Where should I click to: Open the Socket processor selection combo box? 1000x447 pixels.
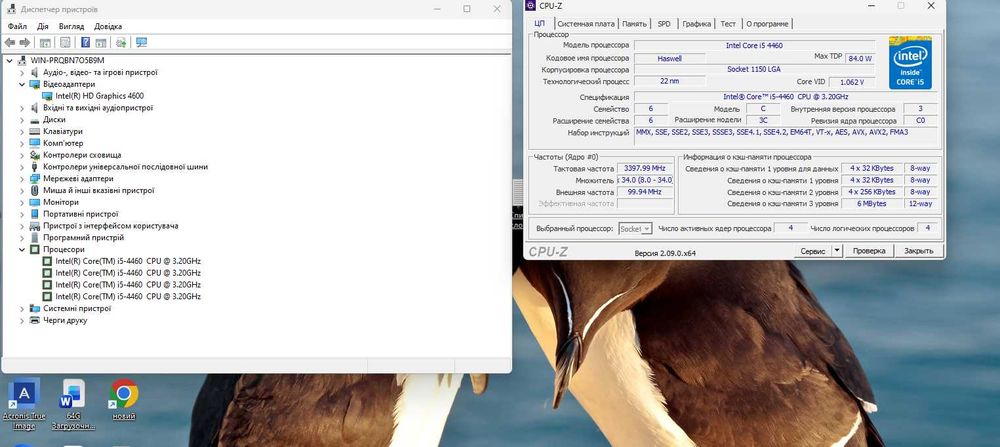pyautogui.click(x=635, y=228)
